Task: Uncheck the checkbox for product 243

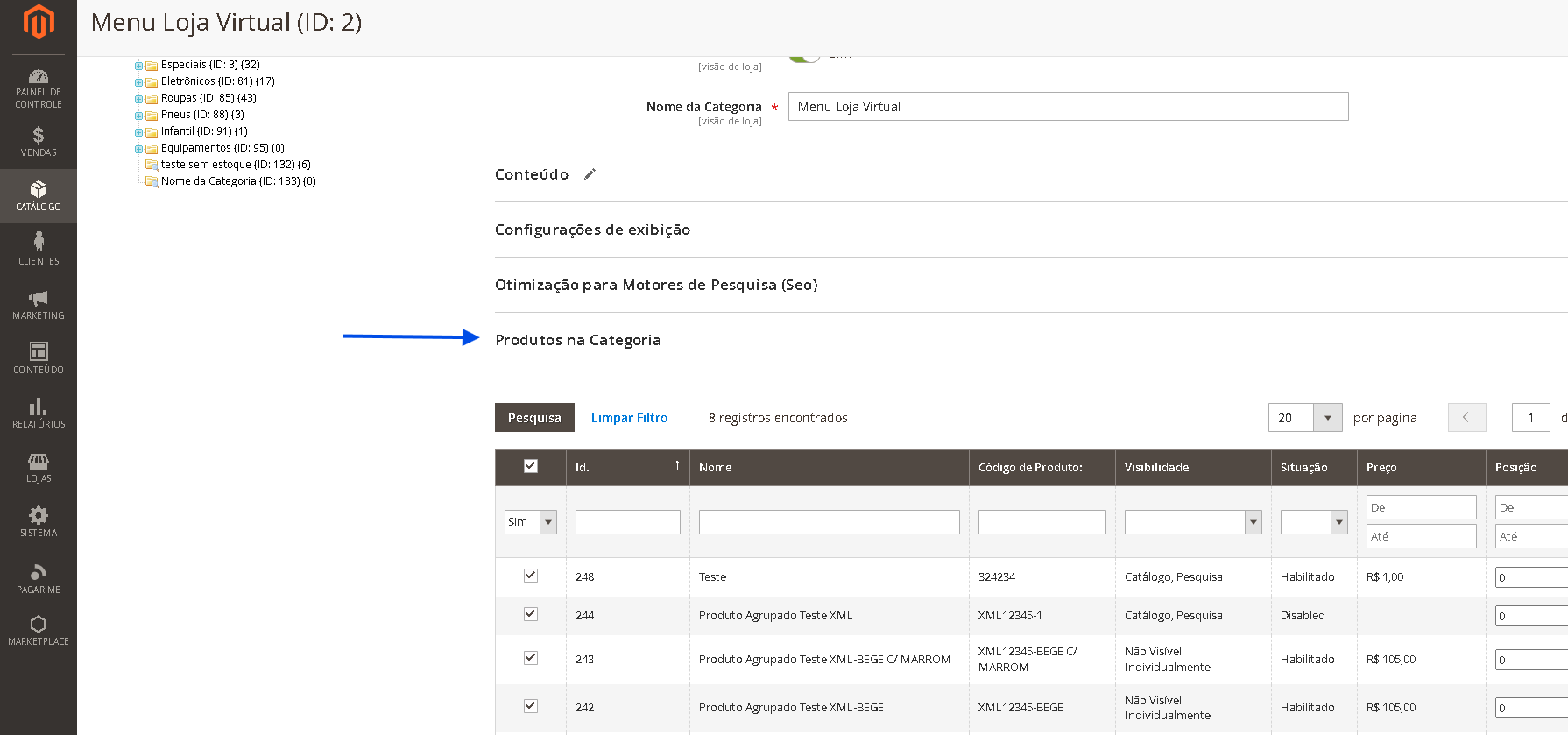Action: [531, 658]
